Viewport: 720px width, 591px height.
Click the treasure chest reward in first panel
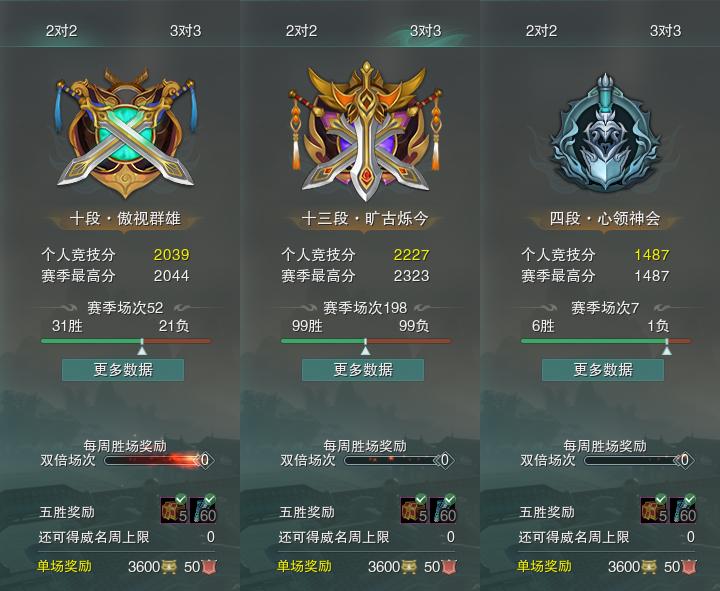click(175, 510)
